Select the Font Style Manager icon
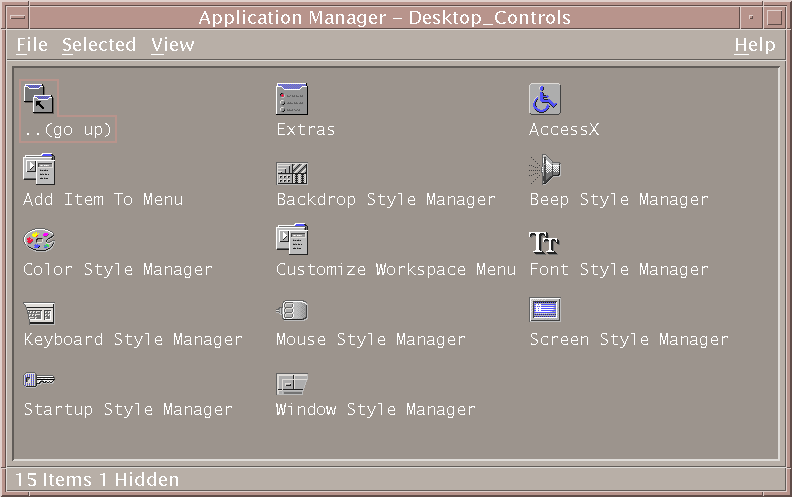The image size is (792, 497). [544, 242]
